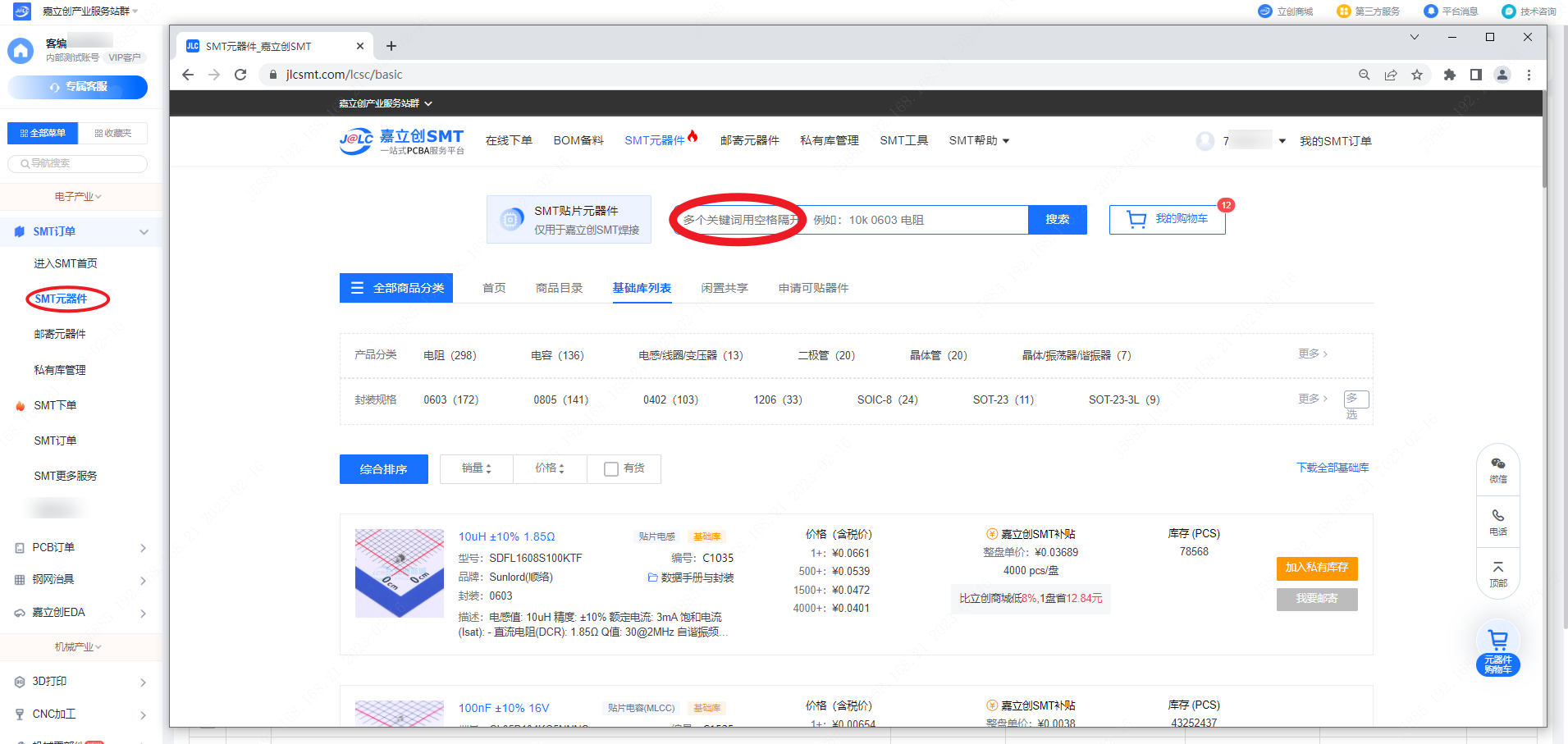The image size is (1568, 744).
Task: Open BOM备料 in the top navigation
Action: (578, 141)
